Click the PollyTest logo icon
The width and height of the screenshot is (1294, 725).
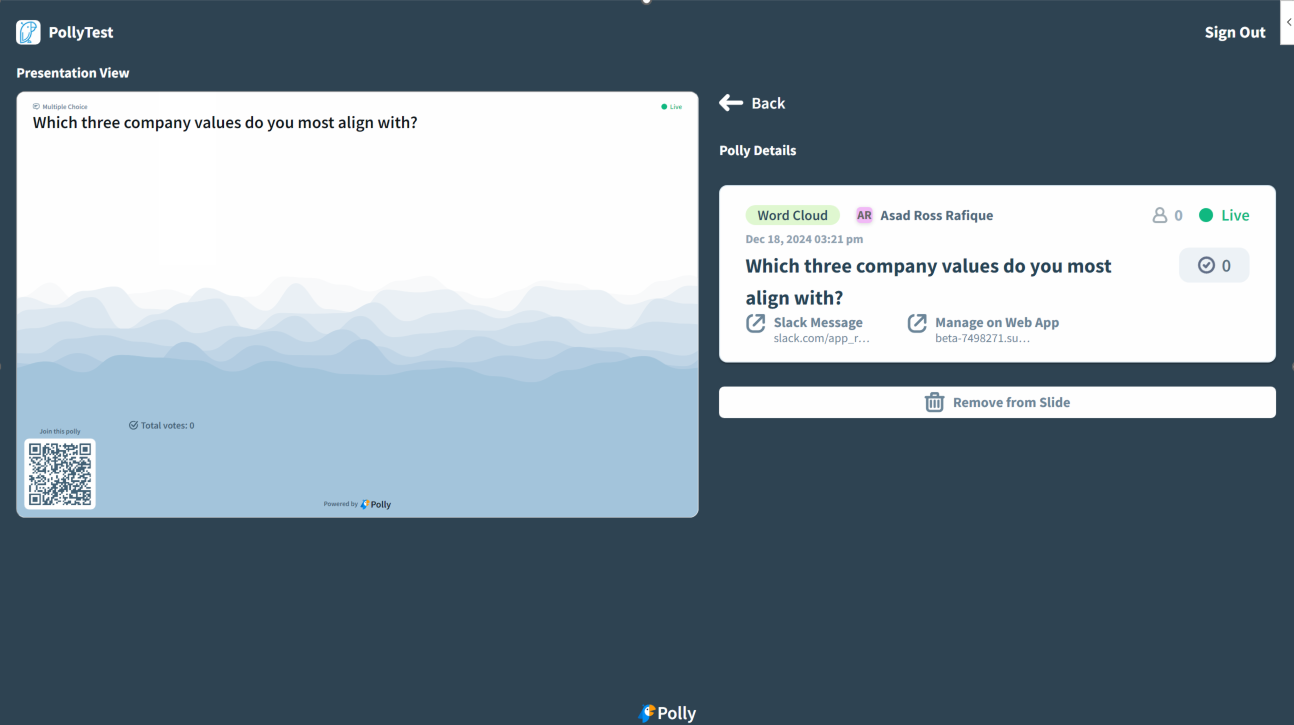point(27,31)
